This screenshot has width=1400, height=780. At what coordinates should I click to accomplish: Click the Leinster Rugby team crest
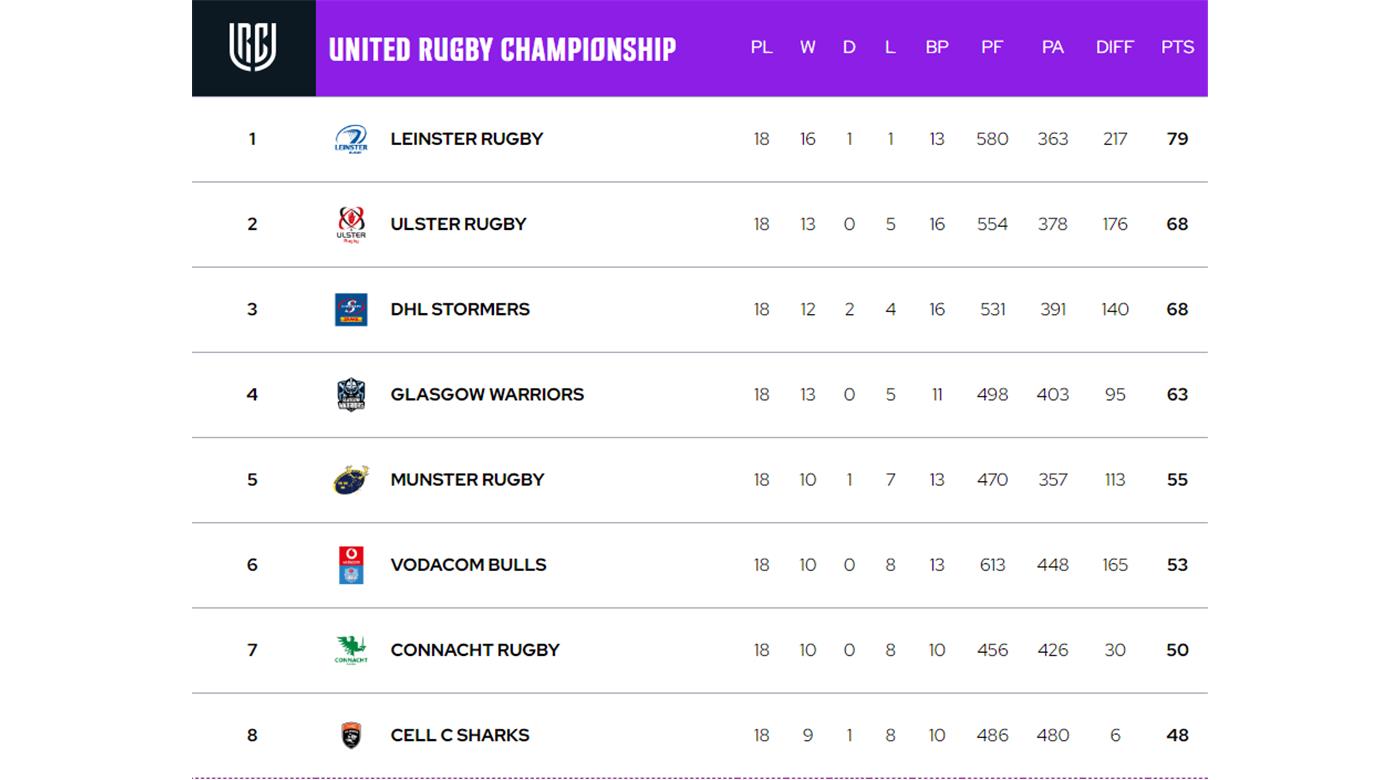[x=351, y=139]
